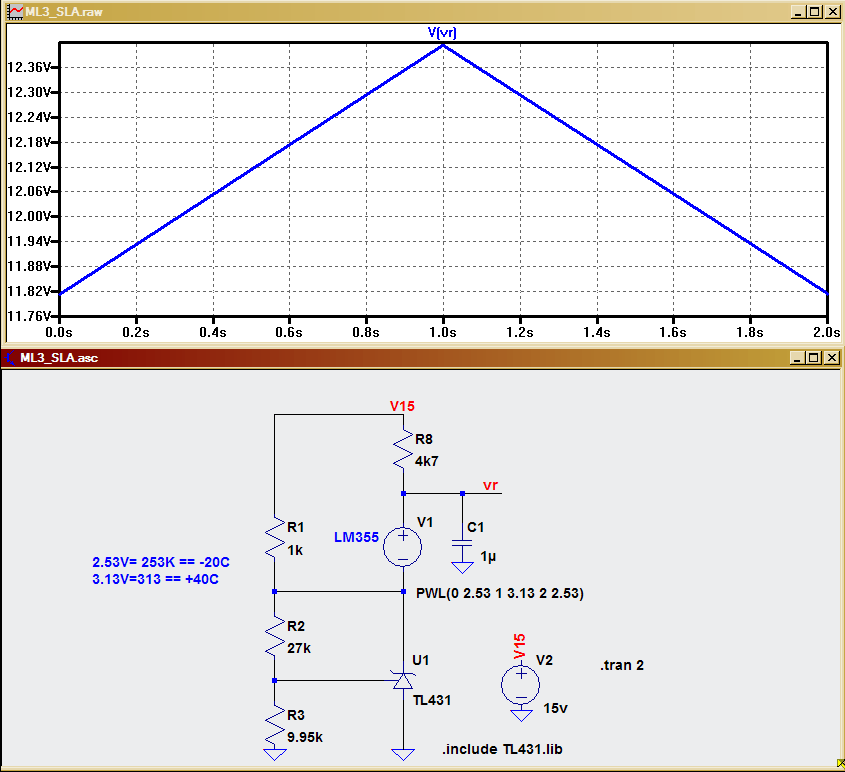
Task: Click the vr net label
Action: tap(490, 485)
